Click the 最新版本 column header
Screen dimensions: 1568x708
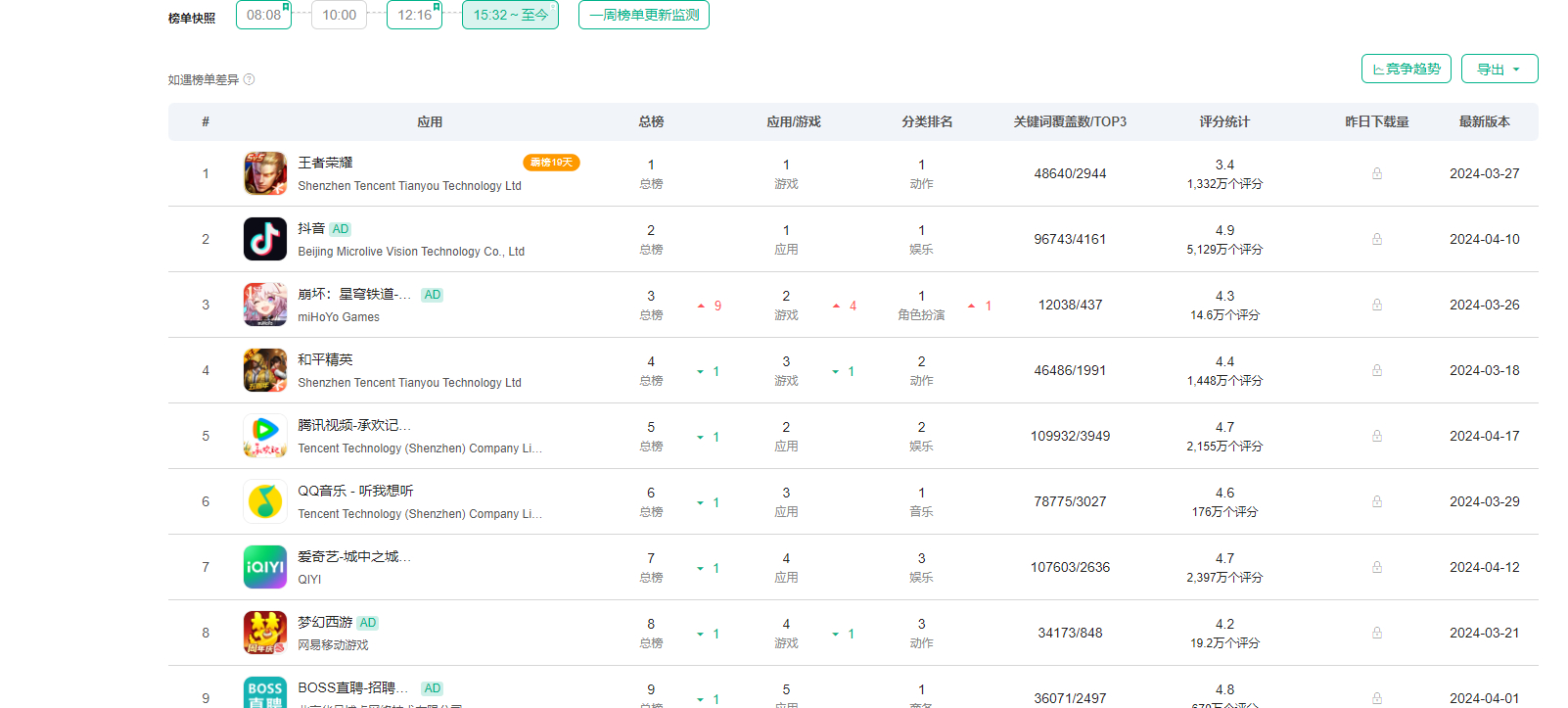[x=1484, y=121]
